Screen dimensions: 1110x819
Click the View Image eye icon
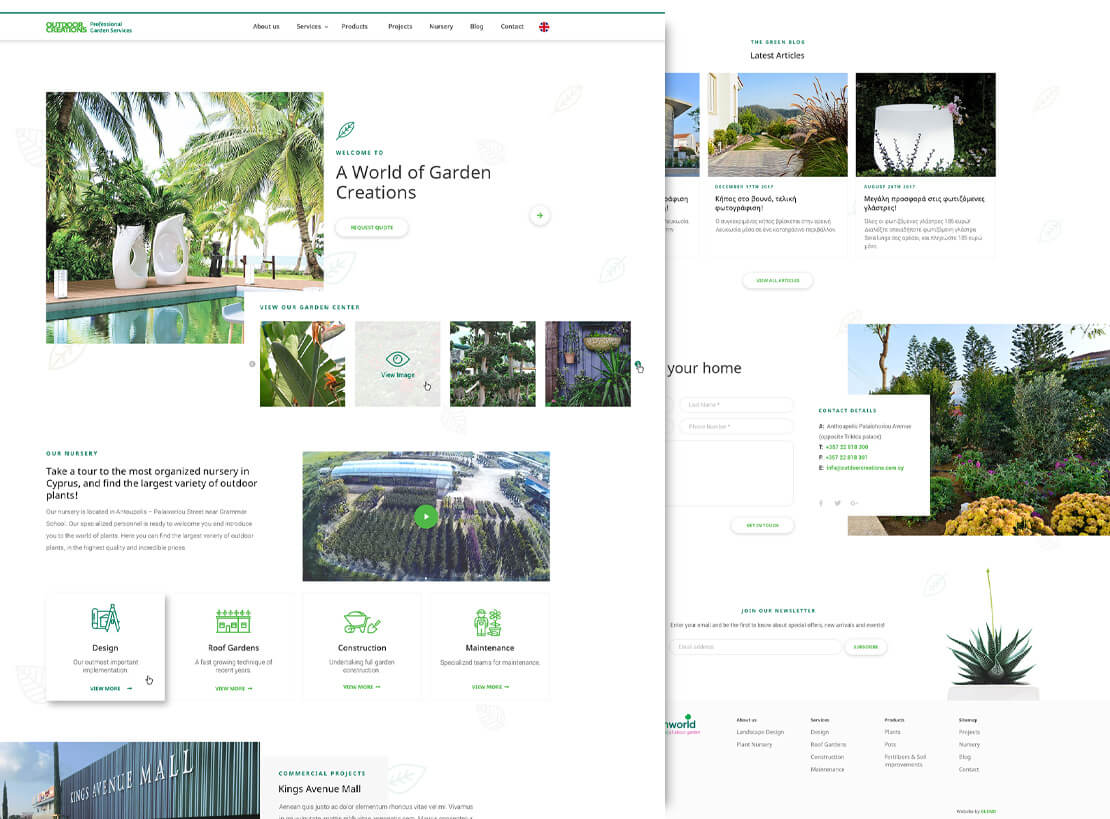pos(397,359)
